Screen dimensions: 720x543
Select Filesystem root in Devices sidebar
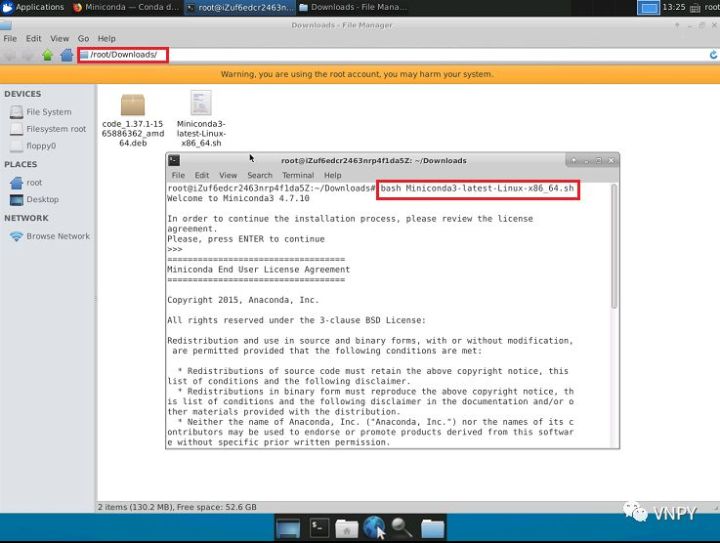tap(48, 129)
